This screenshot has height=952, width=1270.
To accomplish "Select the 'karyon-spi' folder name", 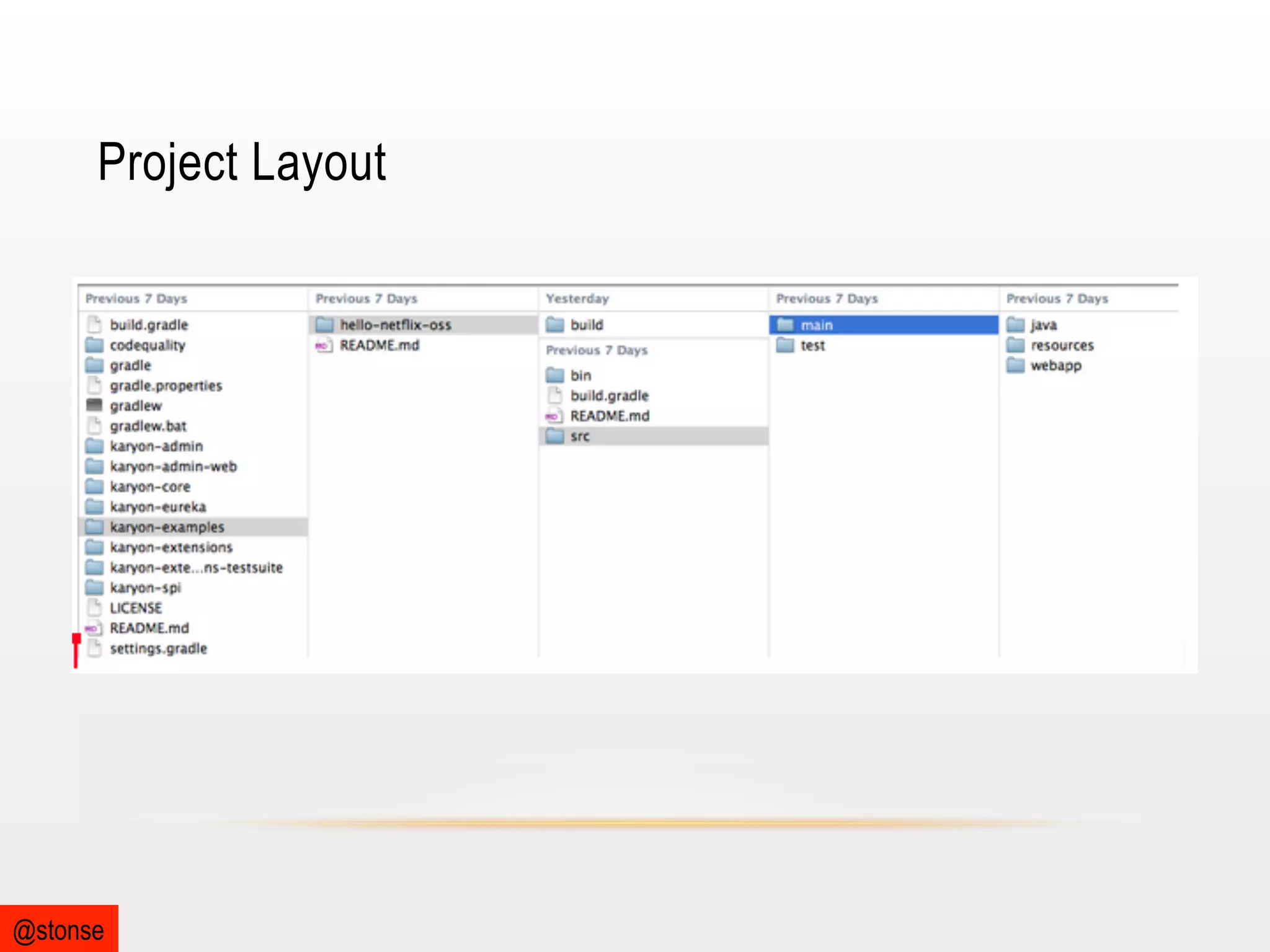I will [146, 588].
